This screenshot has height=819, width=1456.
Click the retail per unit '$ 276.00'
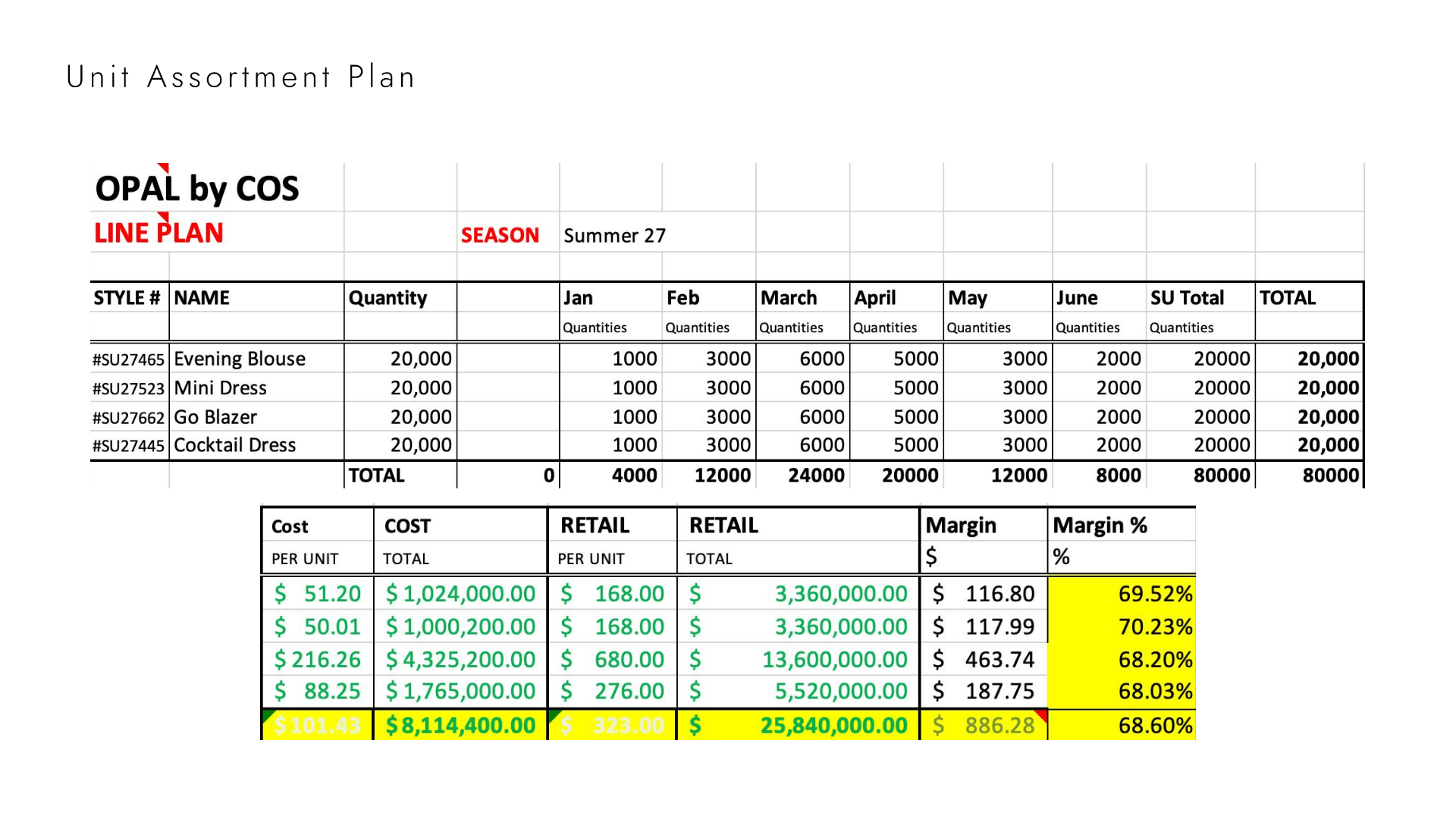[x=612, y=691]
